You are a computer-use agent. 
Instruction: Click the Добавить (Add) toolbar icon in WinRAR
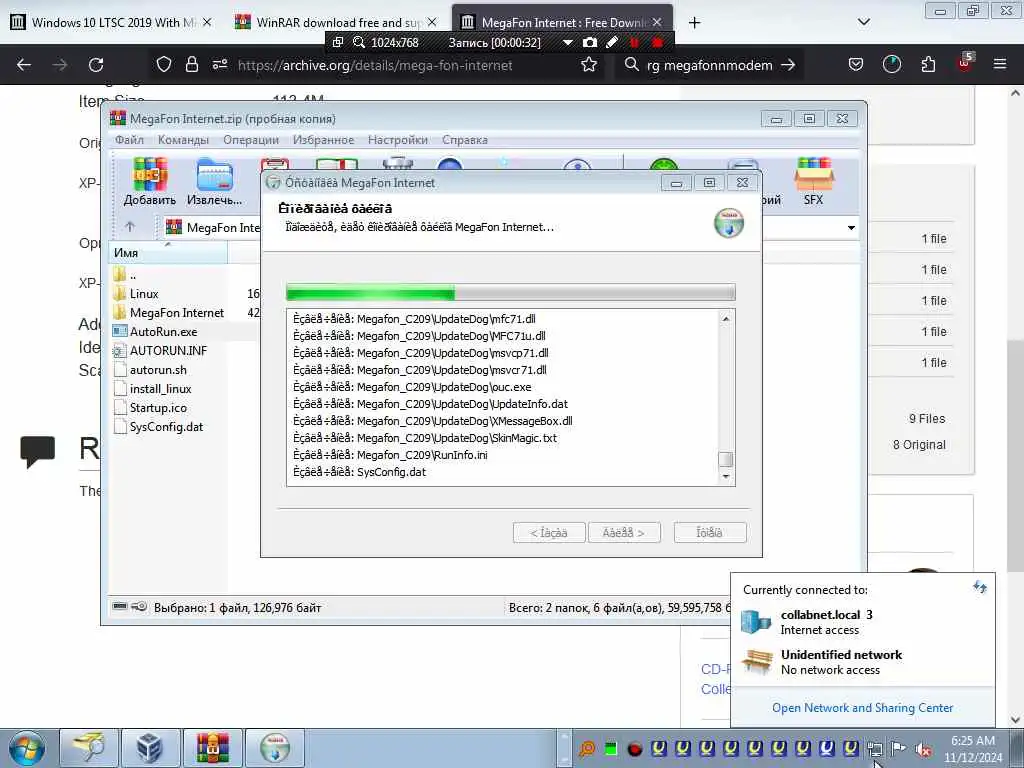coord(150,182)
